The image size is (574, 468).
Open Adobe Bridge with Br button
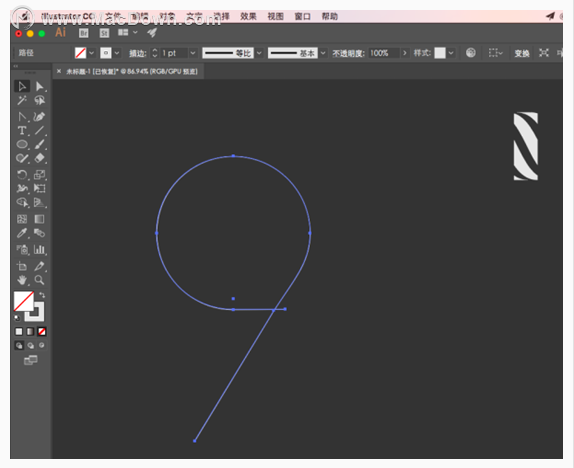[x=83, y=33]
